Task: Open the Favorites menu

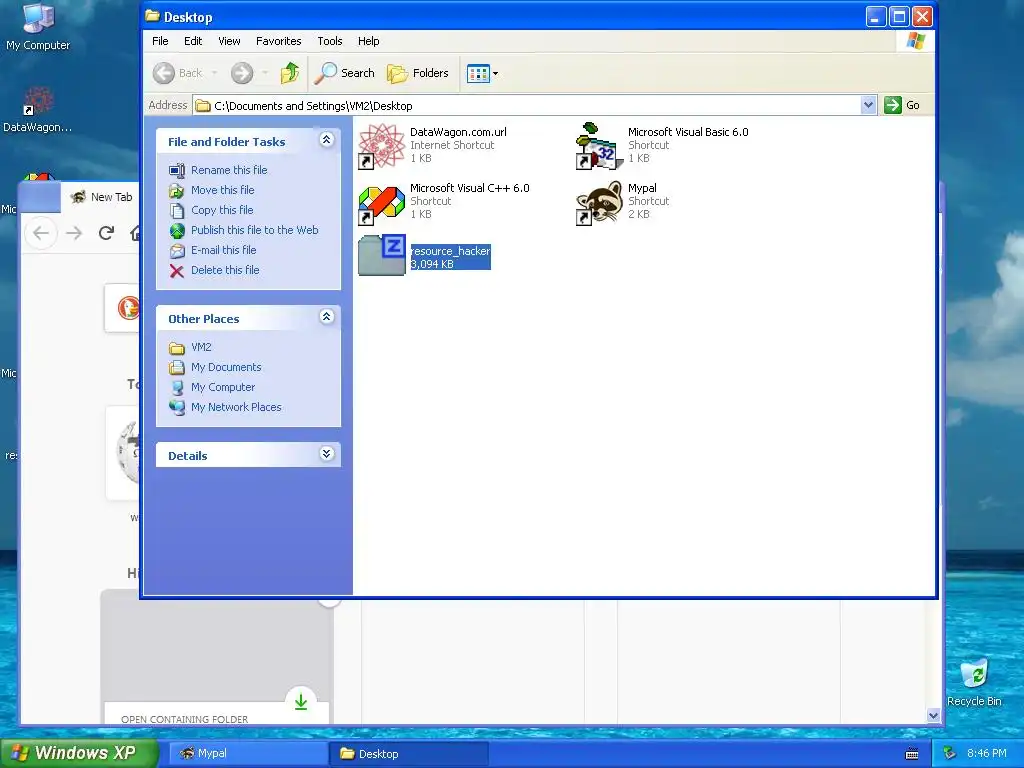Action: 279,41
